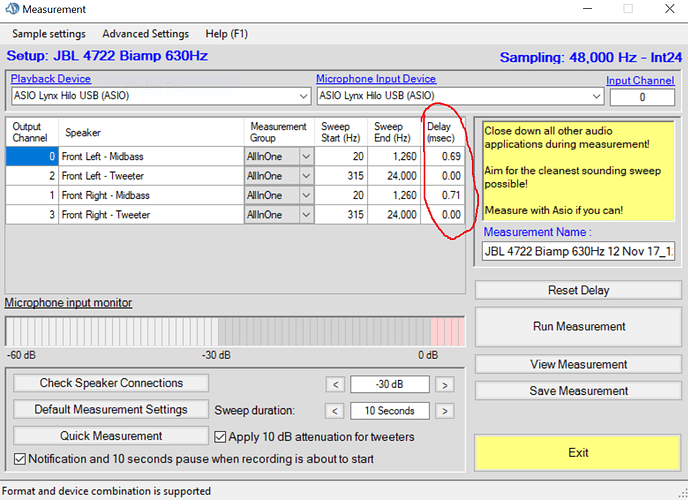Image resolution: width=688 pixels, height=500 pixels.
Task: Click the yellow Exit button
Action: click(578, 453)
